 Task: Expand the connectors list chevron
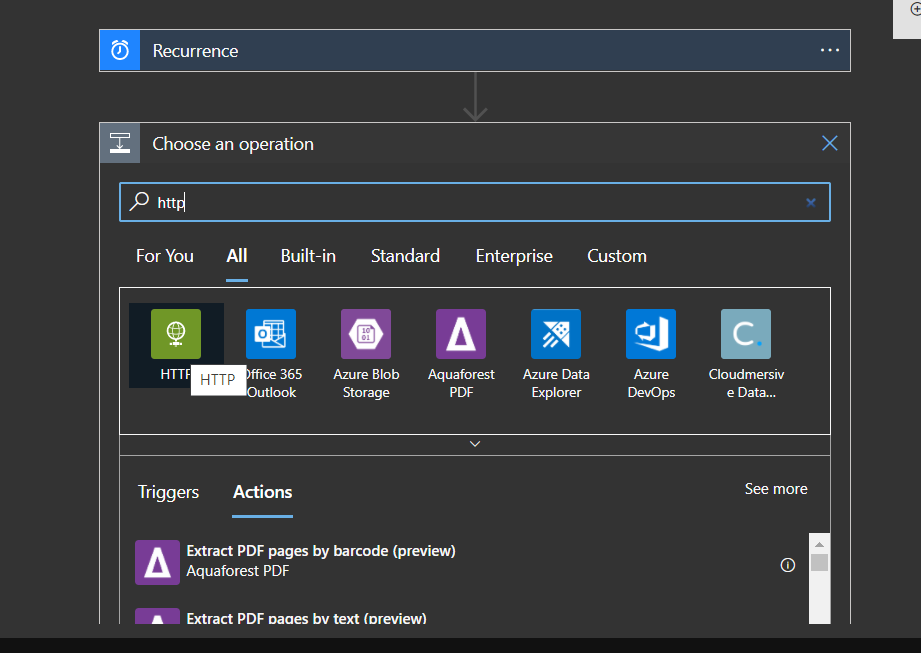click(x=475, y=444)
